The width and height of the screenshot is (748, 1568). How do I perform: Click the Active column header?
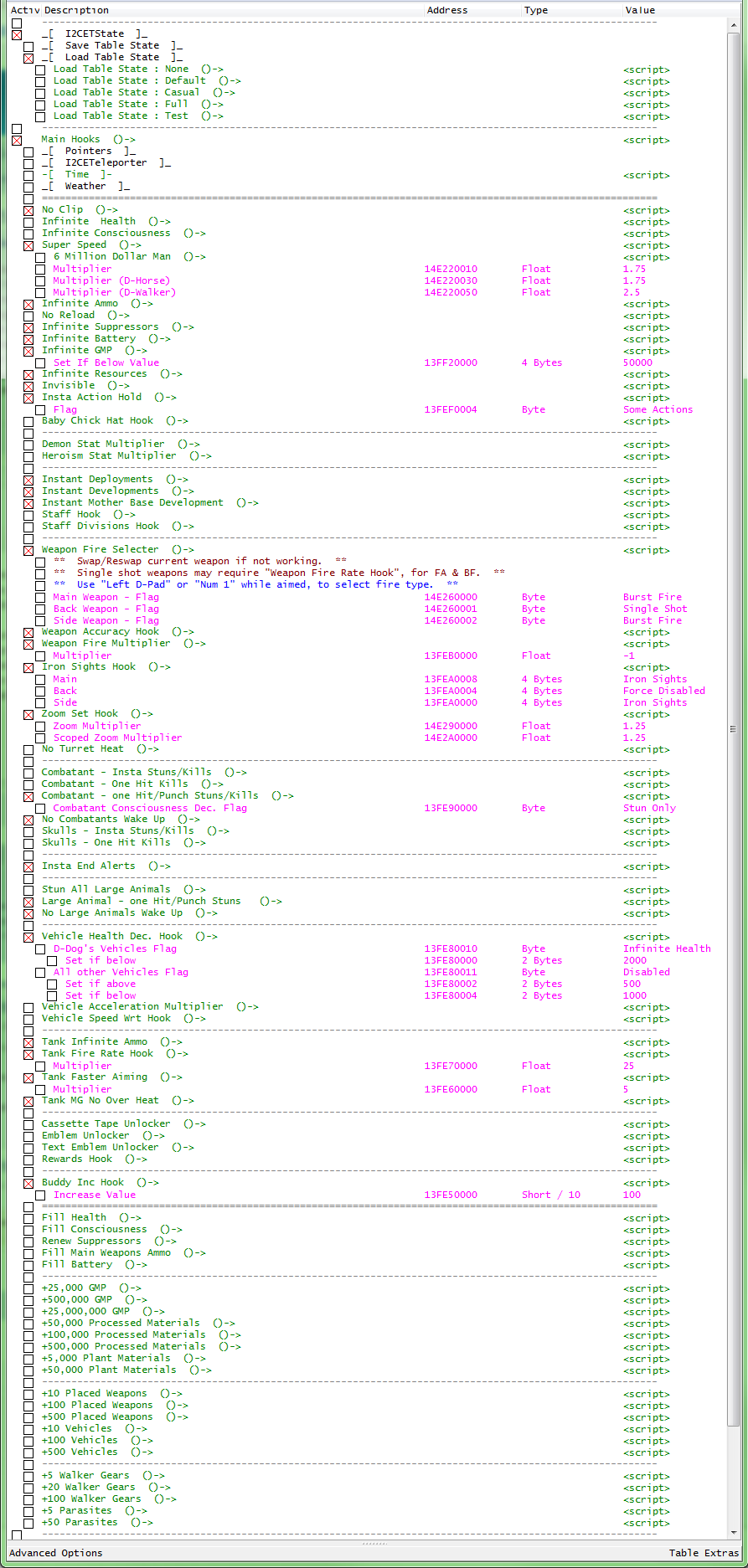(25, 10)
